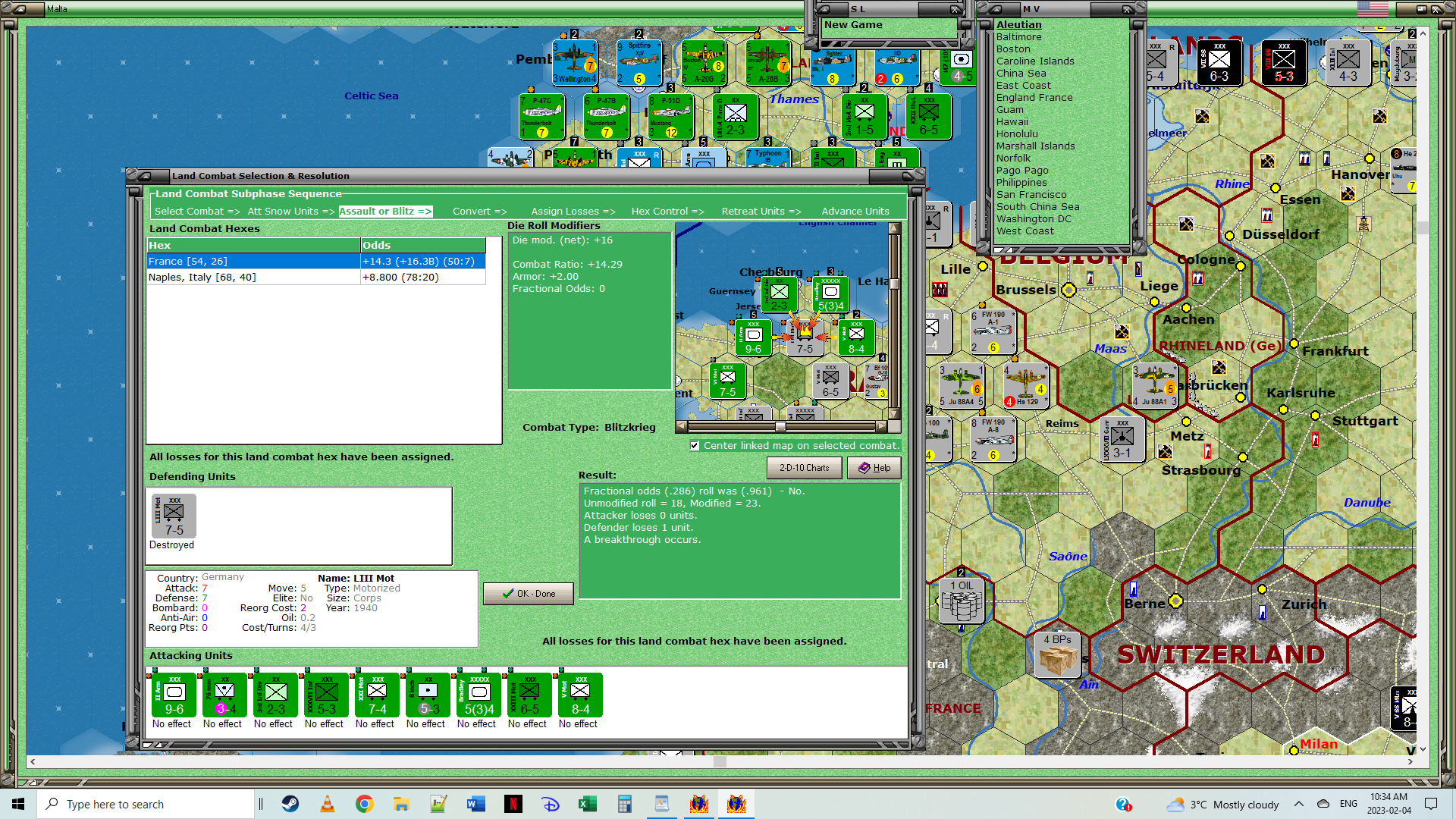Click the main map horizontal scrollbar

click(x=720, y=761)
